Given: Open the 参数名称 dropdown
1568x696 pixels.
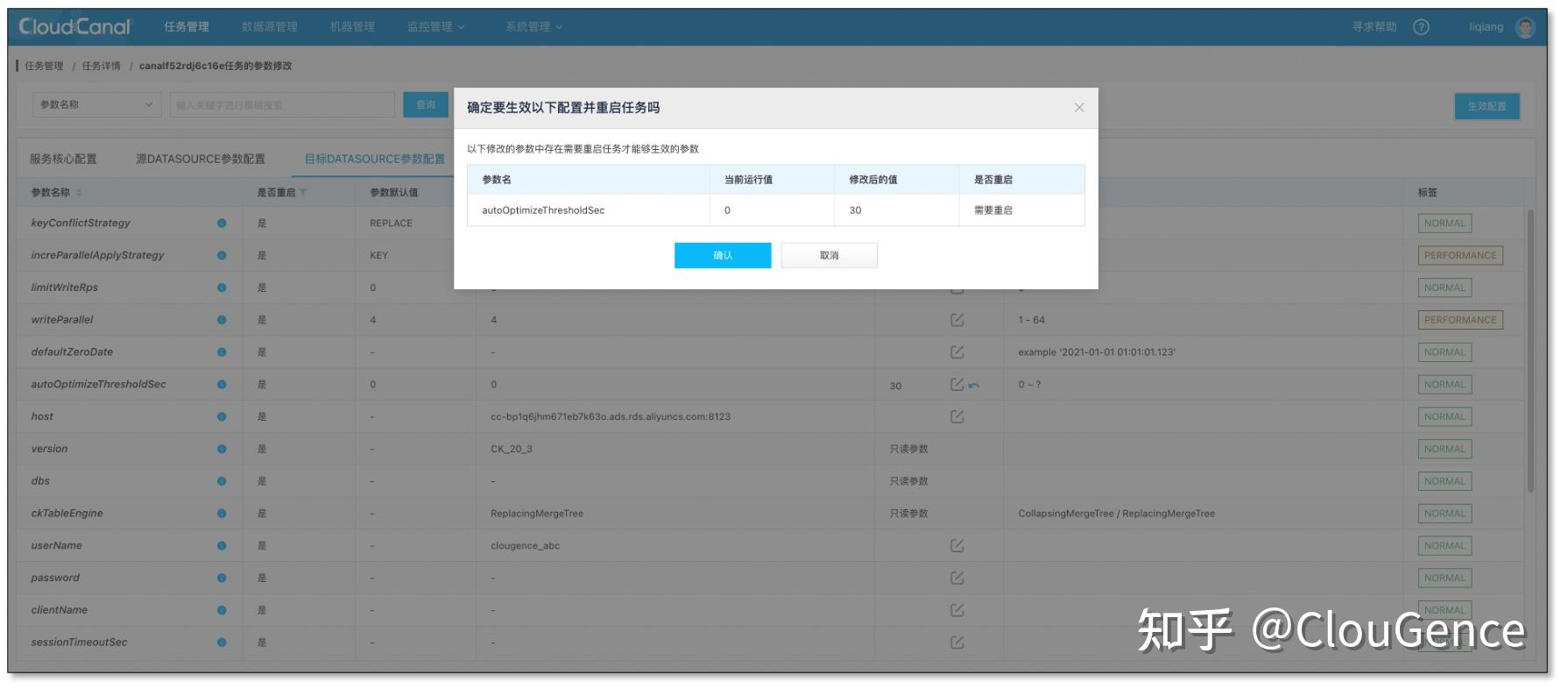Looking at the screenshot, I should pyautogui.click(x=97, y=105).
